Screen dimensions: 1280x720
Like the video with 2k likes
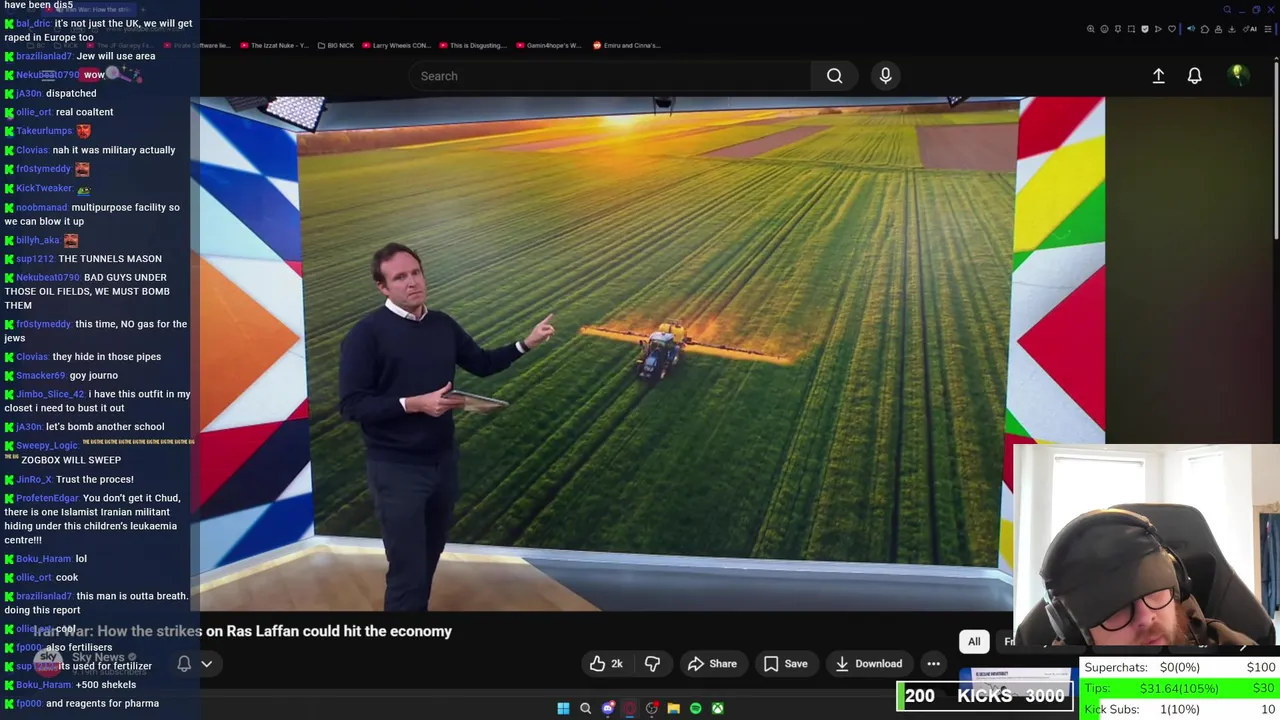pos(606,663)
